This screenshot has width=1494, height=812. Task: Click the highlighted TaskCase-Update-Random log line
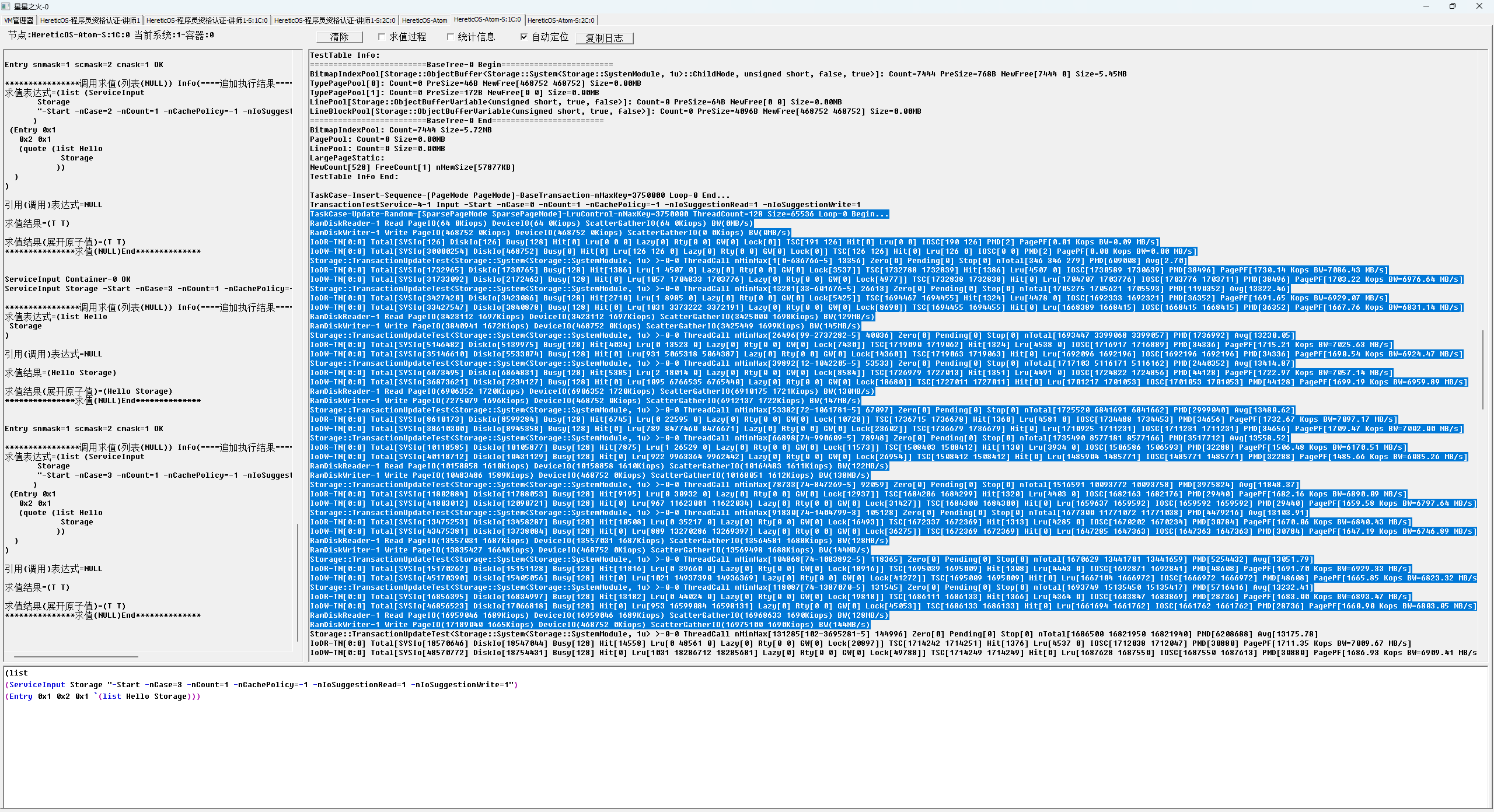(599, 214)
